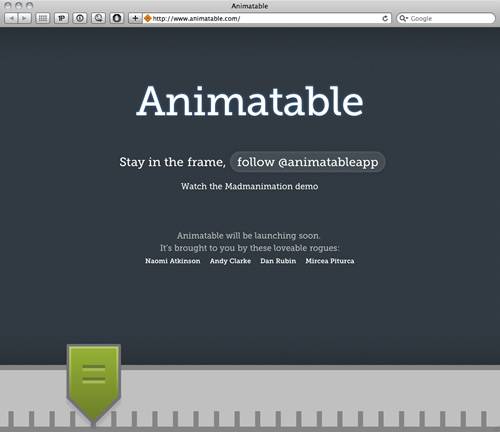Click the magnifier extension toolbar button
The image size is (500, 432).
(98, 18)
